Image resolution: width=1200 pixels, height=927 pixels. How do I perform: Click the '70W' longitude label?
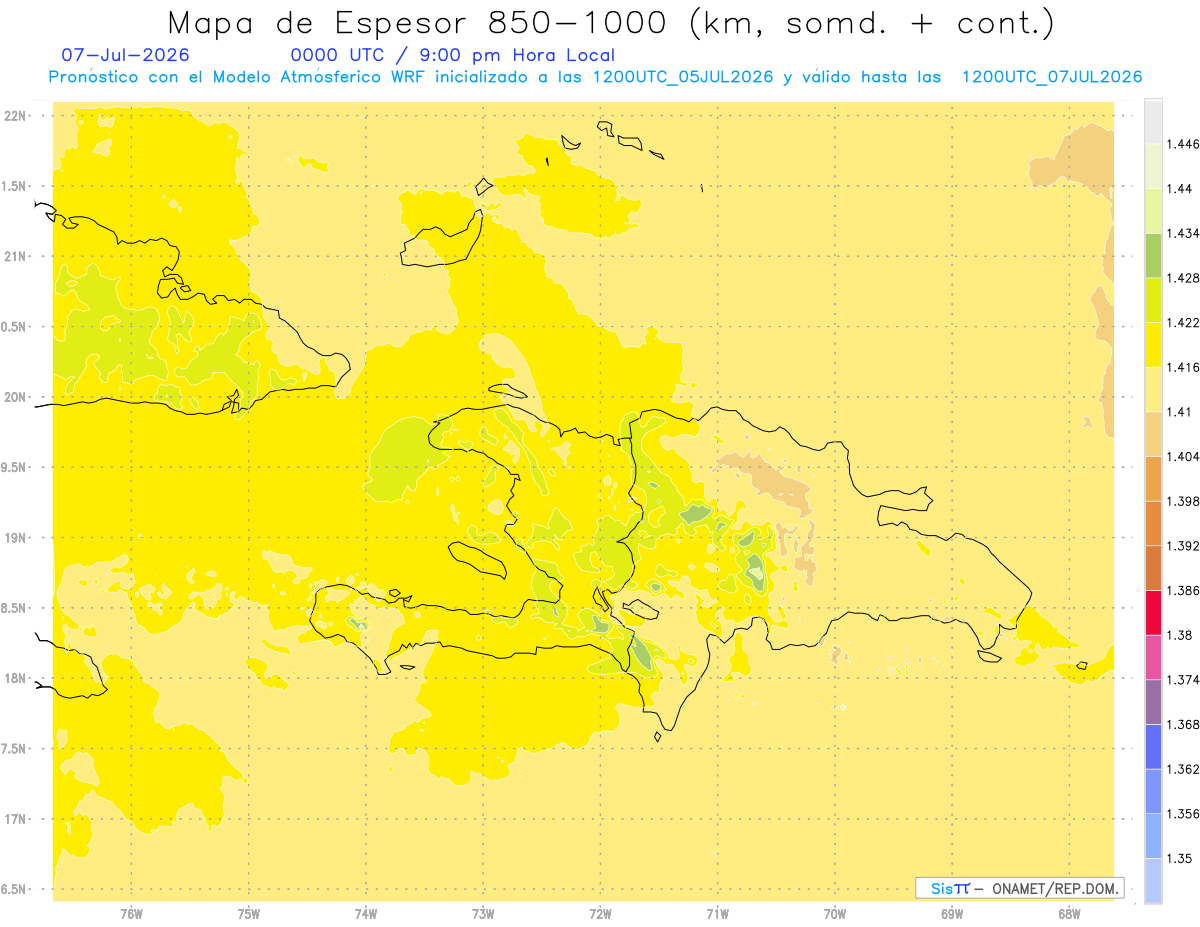[835, 914]
